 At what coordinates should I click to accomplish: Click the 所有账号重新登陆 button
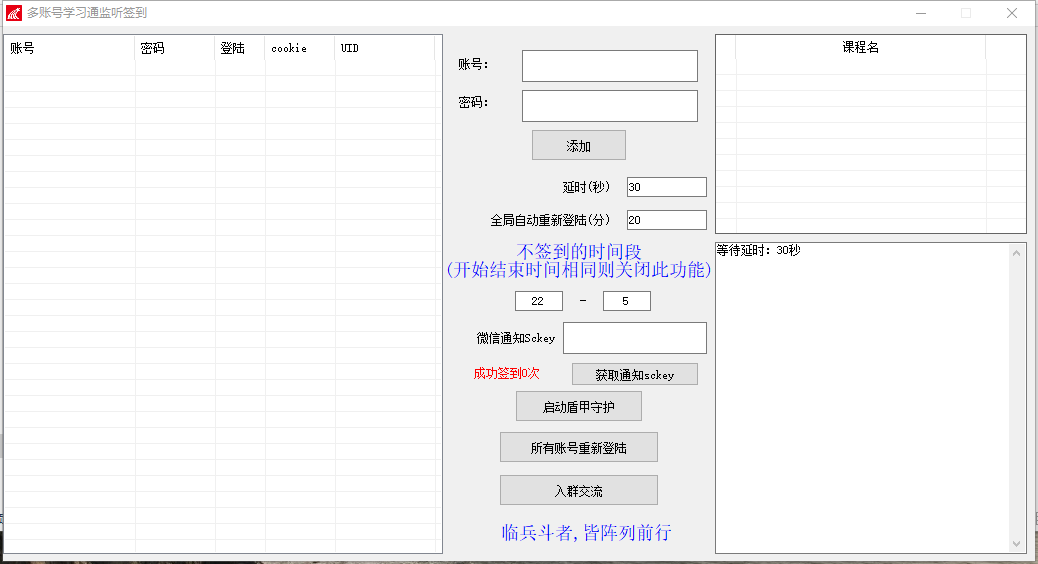click(579, 447)
